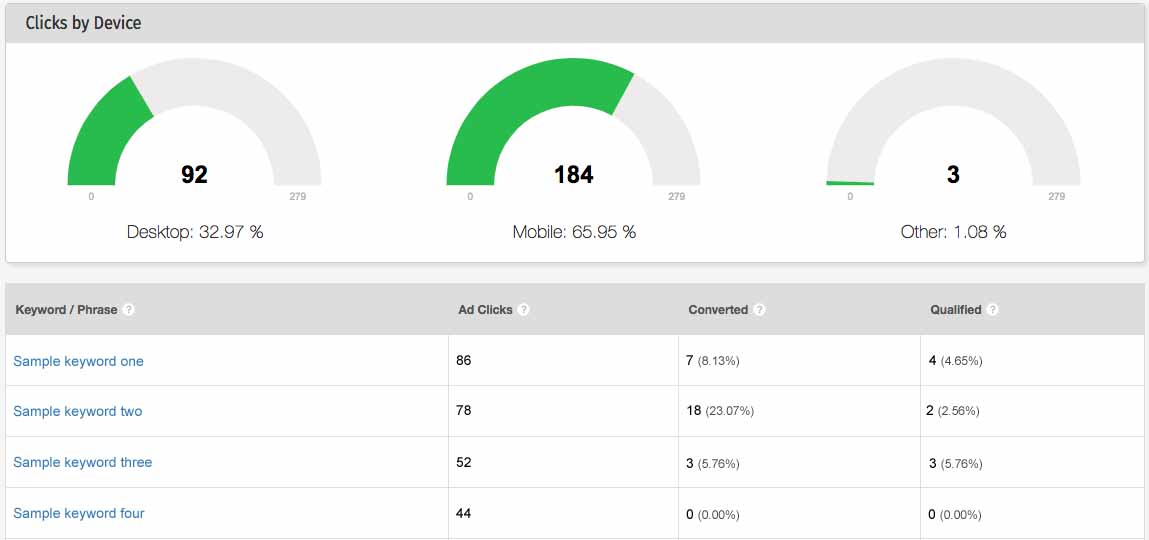
Task: Open the Sample keyword one link
Action: tap(78, 361)
